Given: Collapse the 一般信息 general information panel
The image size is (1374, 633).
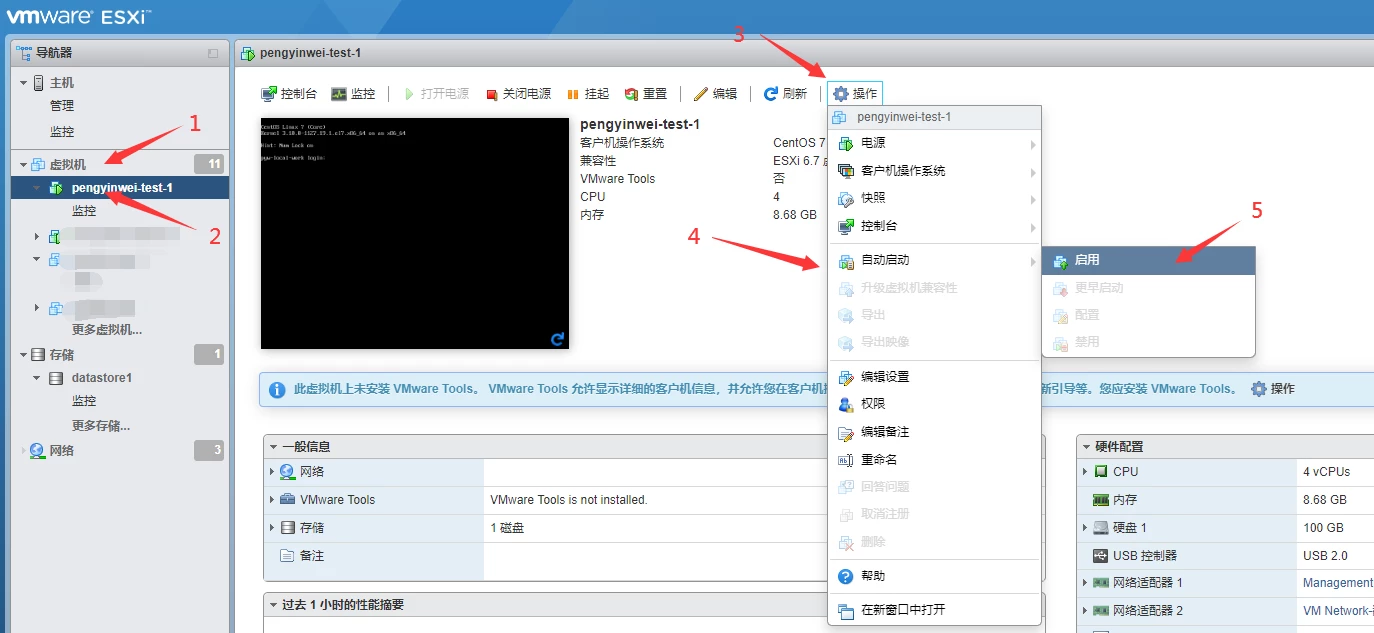Looking at the screenshot, I should [274, 447].
